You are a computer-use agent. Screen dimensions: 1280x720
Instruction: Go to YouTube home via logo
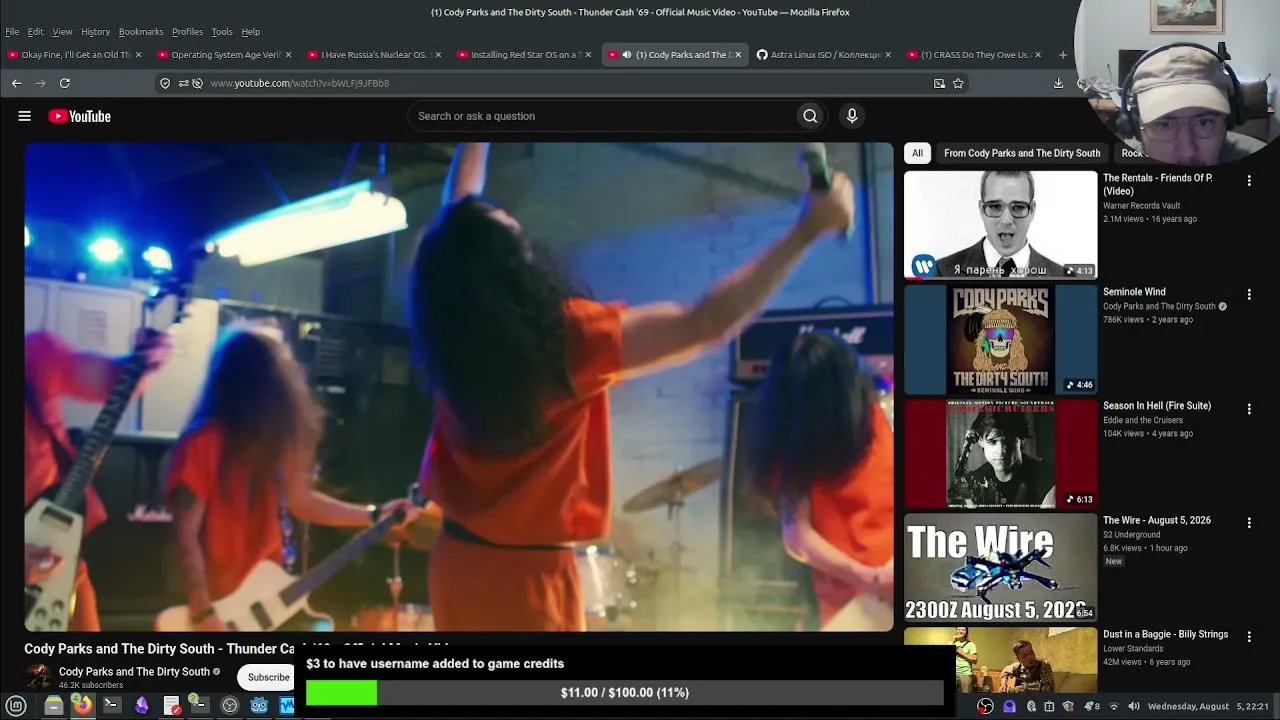point(80,116)
